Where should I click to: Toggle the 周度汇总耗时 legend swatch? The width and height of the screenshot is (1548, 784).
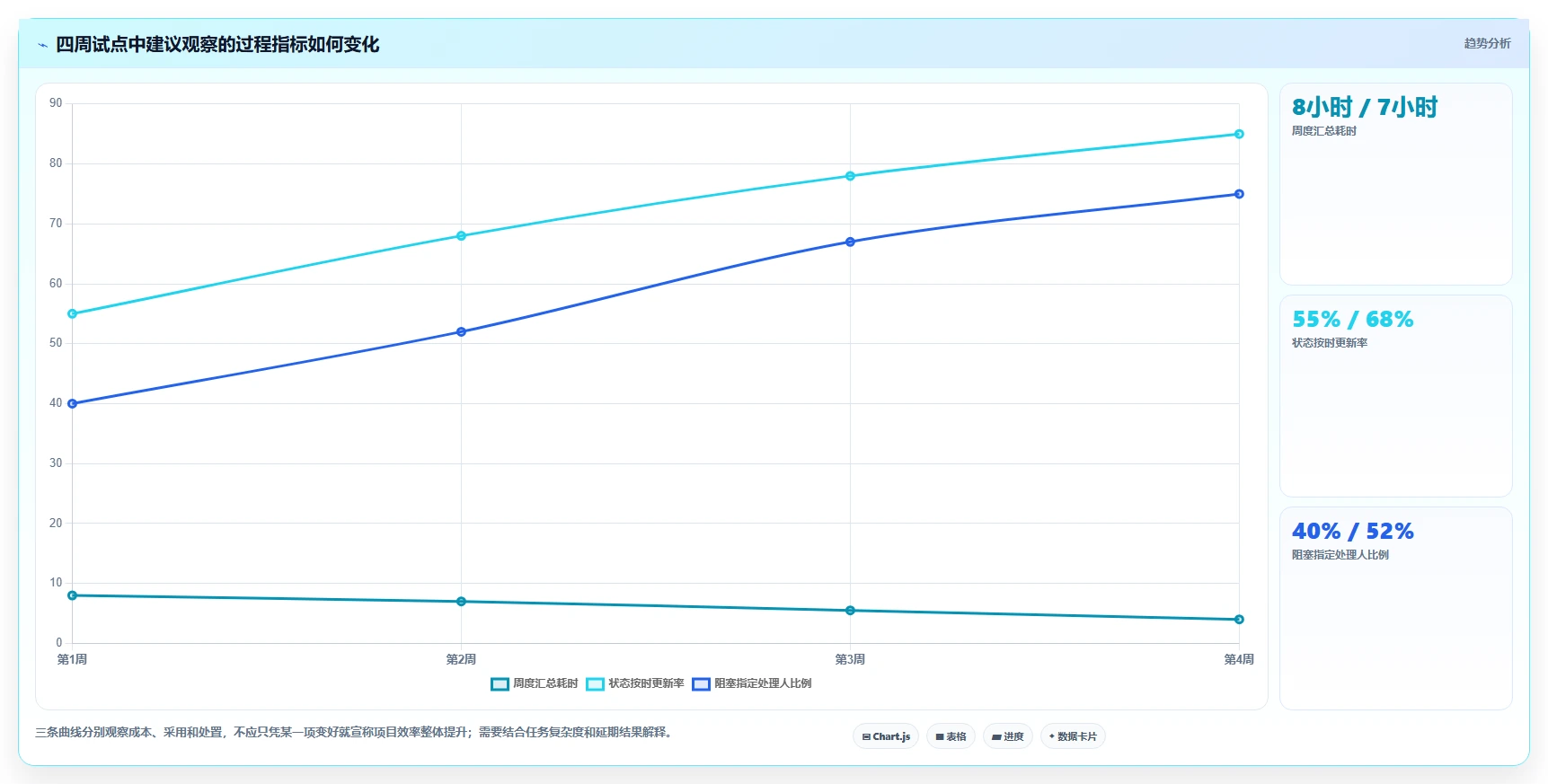coord(500,684)
